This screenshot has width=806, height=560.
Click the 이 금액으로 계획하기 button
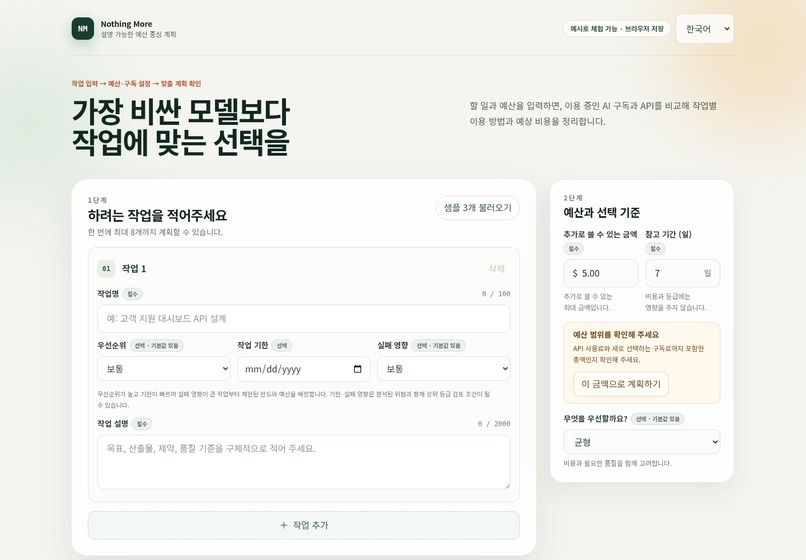click(x=621, y=384)
